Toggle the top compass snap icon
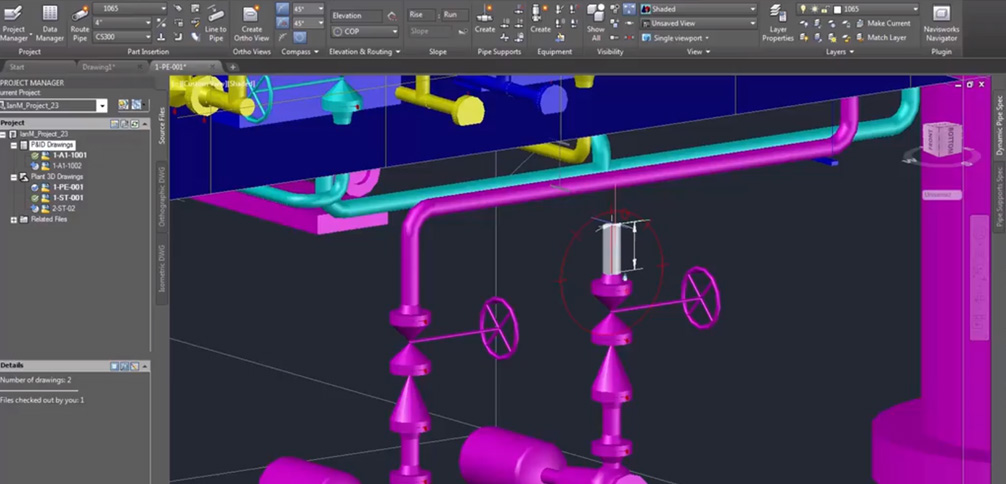Viewport: 1006px width, 484px height. pyautogui.click(x=283, y=9)
